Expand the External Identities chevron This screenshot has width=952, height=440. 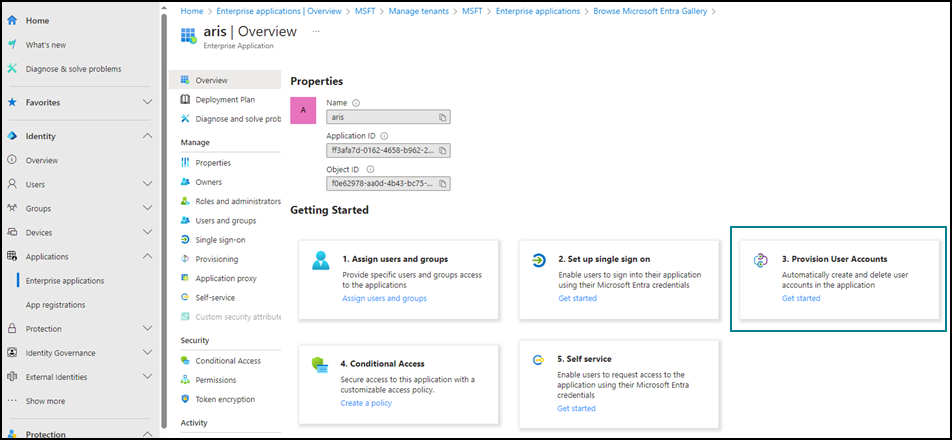[x=147, y=377]
